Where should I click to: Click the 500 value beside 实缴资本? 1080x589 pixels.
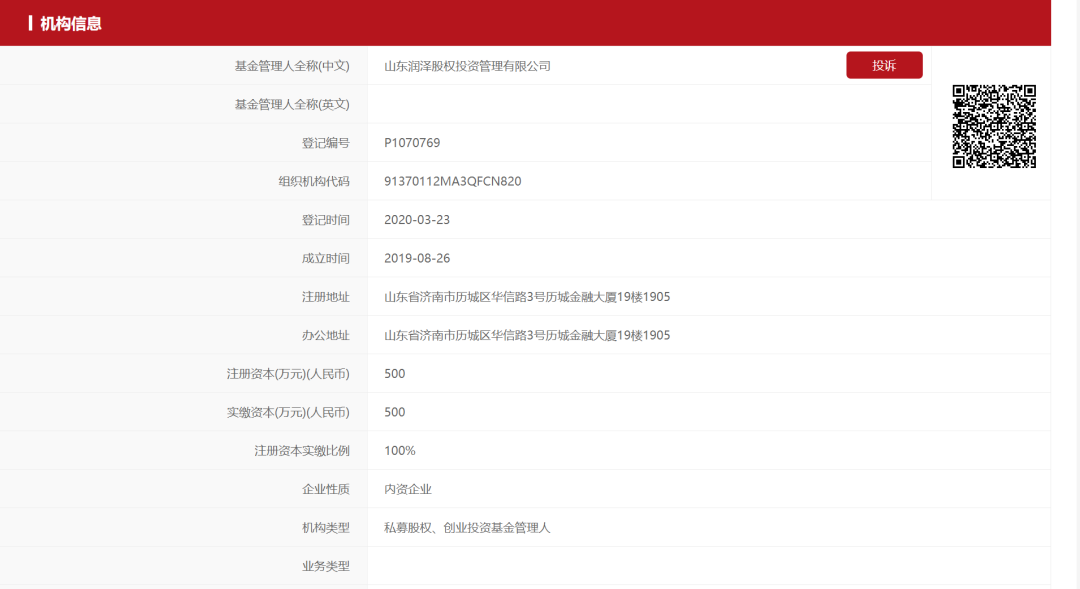(395, 412)
